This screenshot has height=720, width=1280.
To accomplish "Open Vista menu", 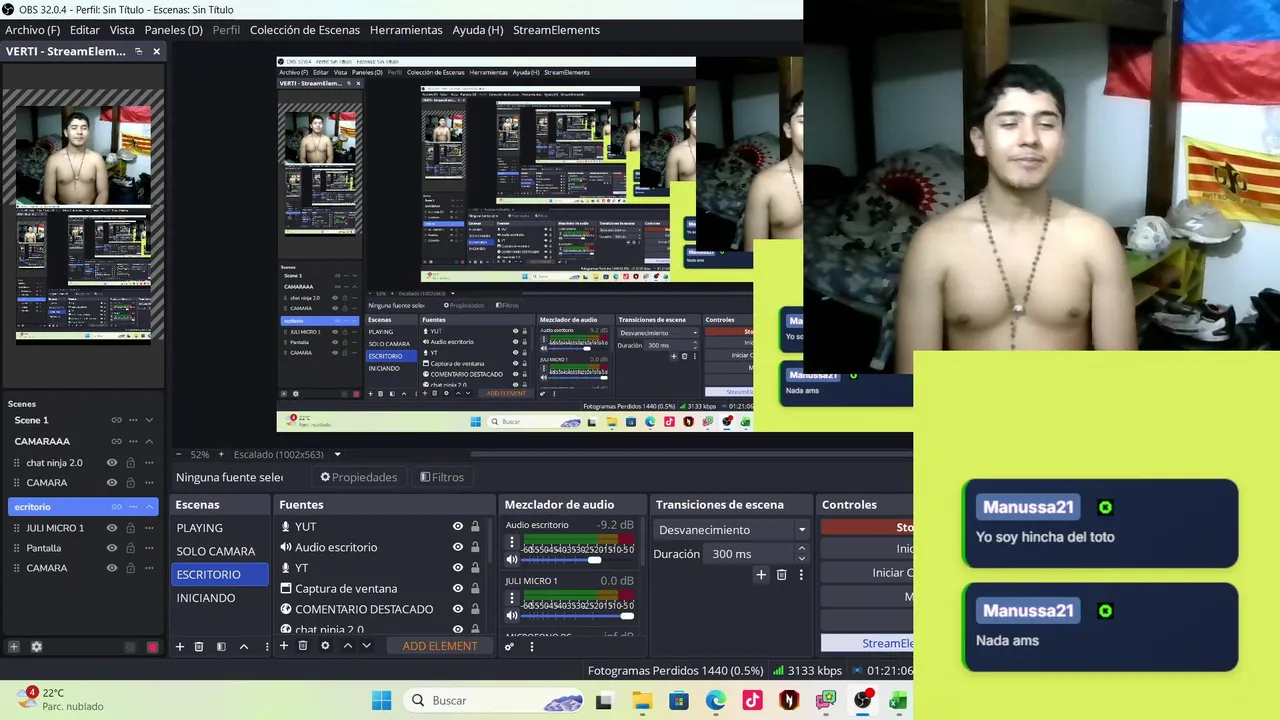I will click(122, 30).
